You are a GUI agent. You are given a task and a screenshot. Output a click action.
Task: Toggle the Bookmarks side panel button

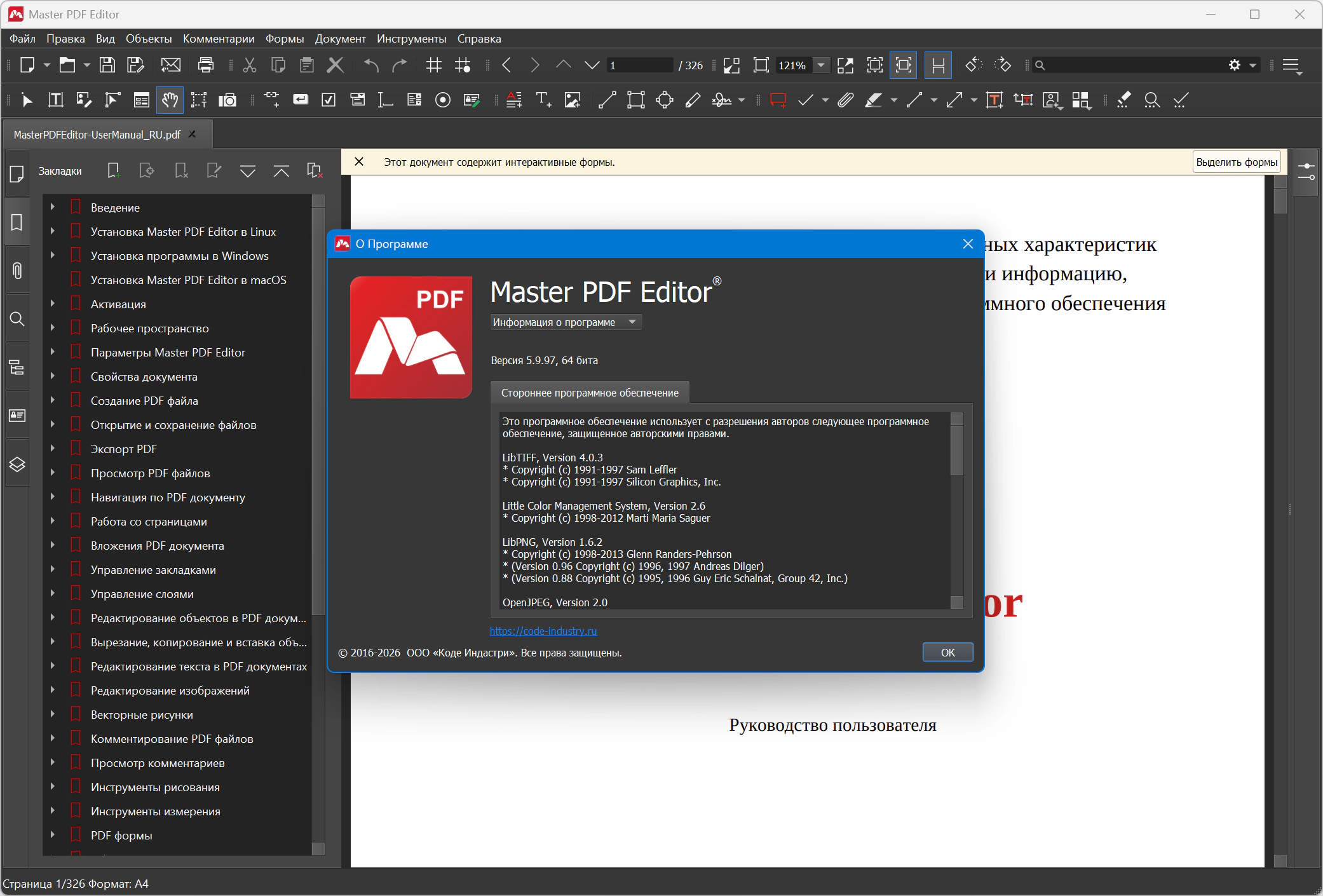click(17, 222)
